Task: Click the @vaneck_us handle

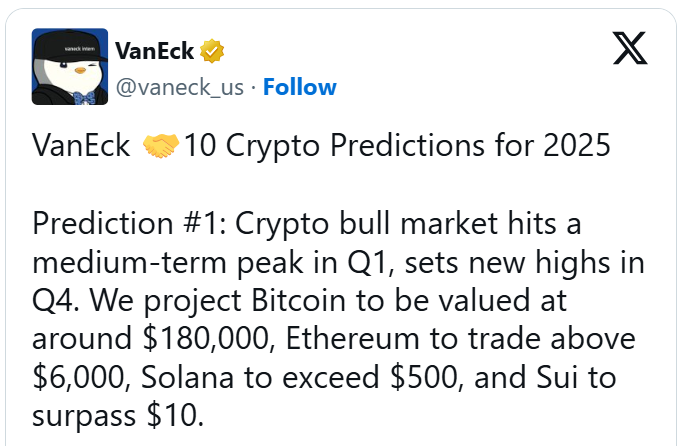Action: (180, 87)
